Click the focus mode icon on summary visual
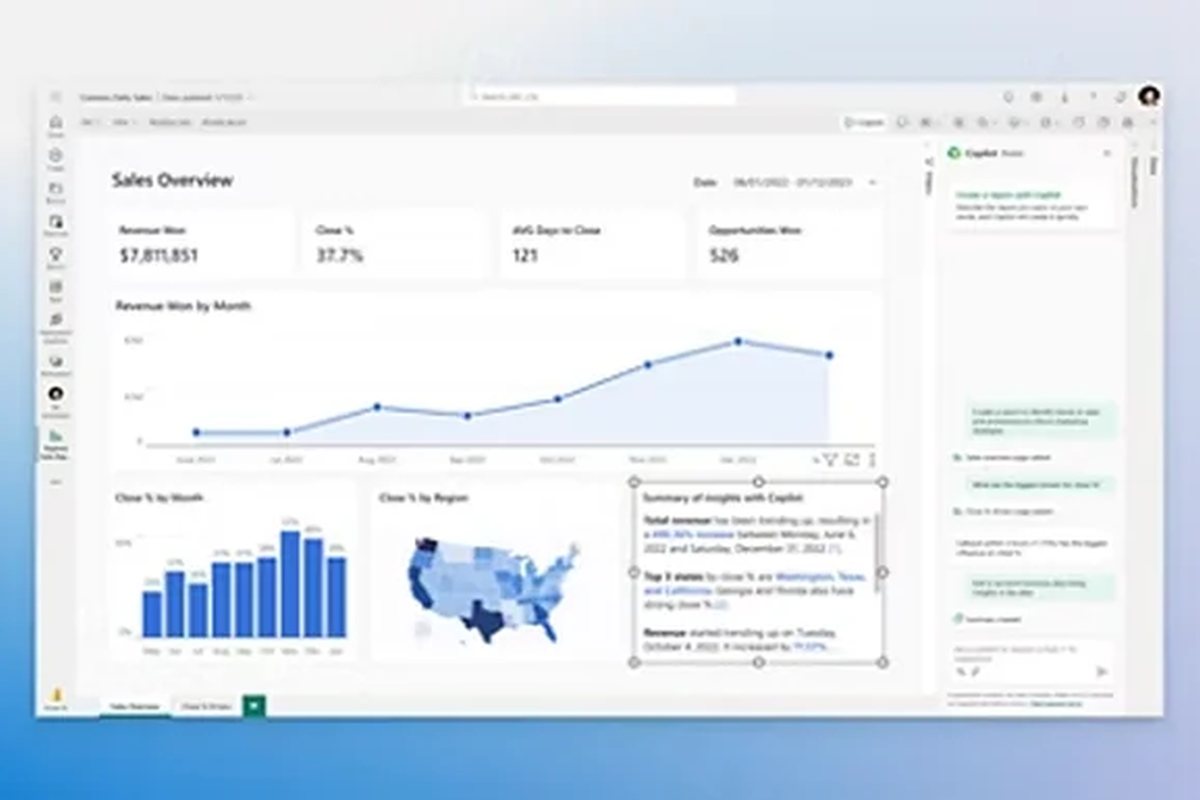Viewport: 1200px width, 800px height. (x=852, y=460)
